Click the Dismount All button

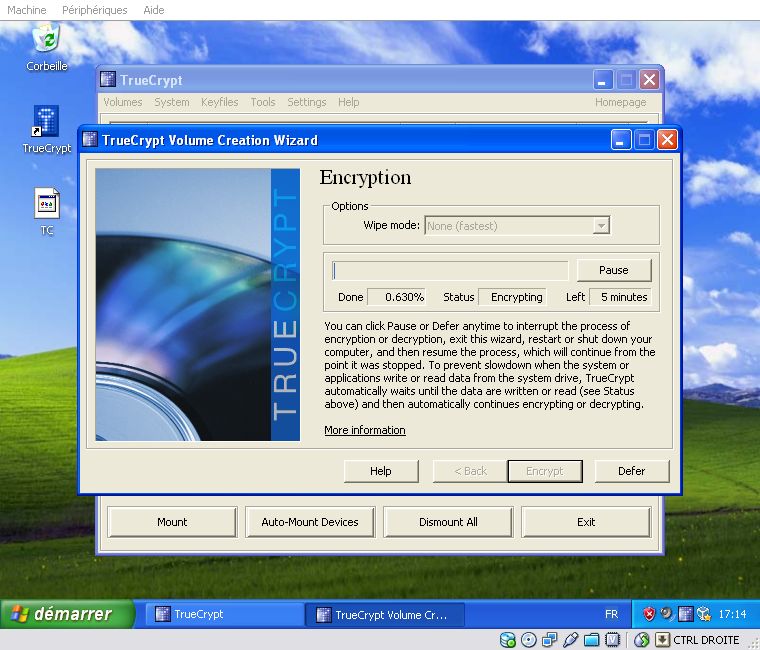[x=448, y=522]
